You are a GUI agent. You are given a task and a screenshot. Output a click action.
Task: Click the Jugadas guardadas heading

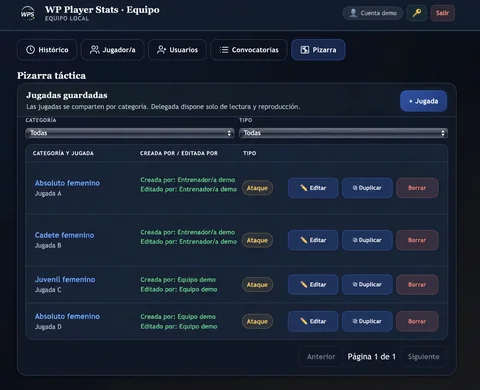[67, 95]
